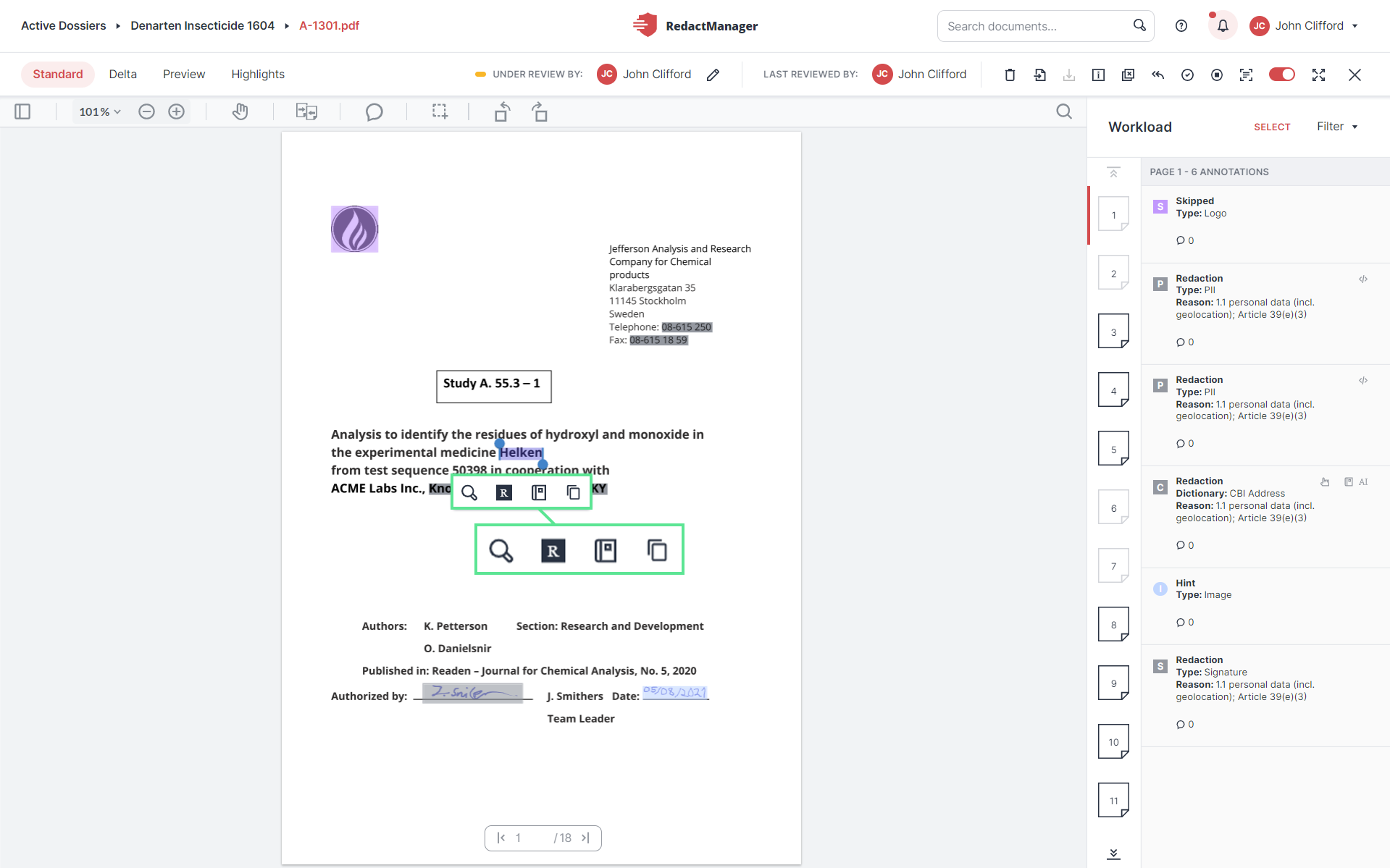The image size is (1390, 868).
Task: Select page 10 thumbnail
Action: pos(1113,741)
